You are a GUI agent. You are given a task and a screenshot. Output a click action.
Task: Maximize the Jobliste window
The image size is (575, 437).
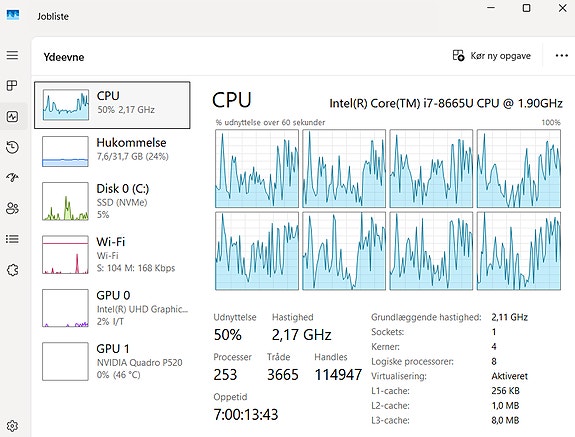[526, 8]
